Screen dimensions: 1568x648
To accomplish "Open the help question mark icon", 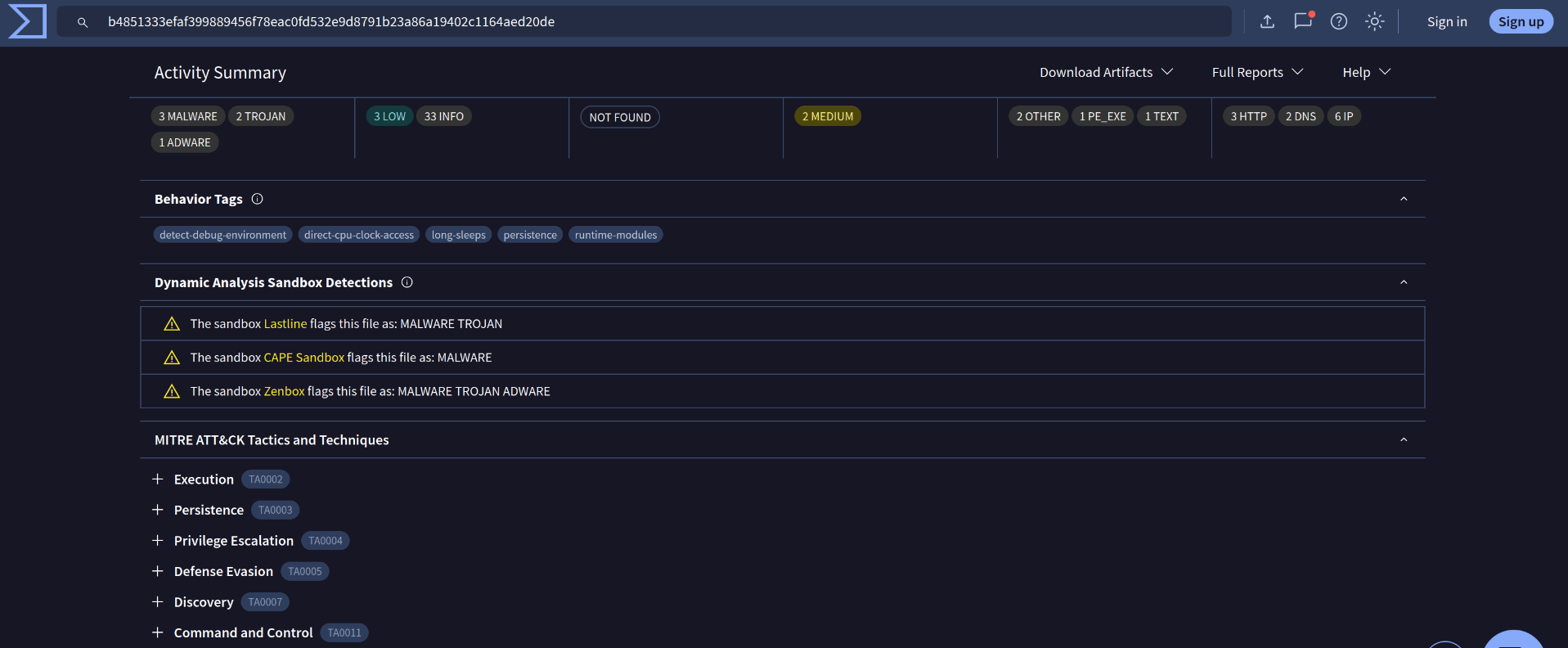I will pos(1339,22).
